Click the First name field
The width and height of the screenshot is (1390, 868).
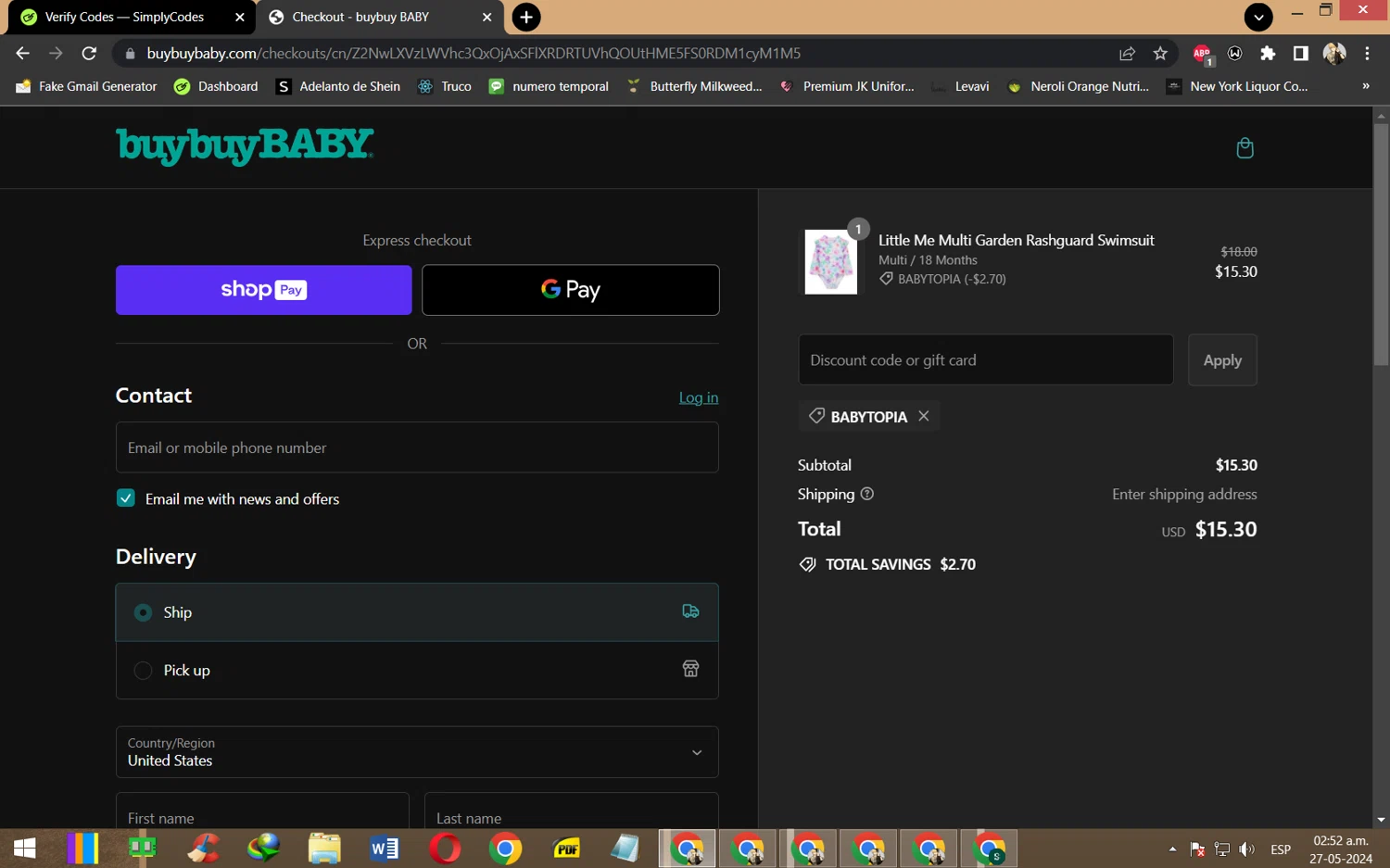coord(262,812)
